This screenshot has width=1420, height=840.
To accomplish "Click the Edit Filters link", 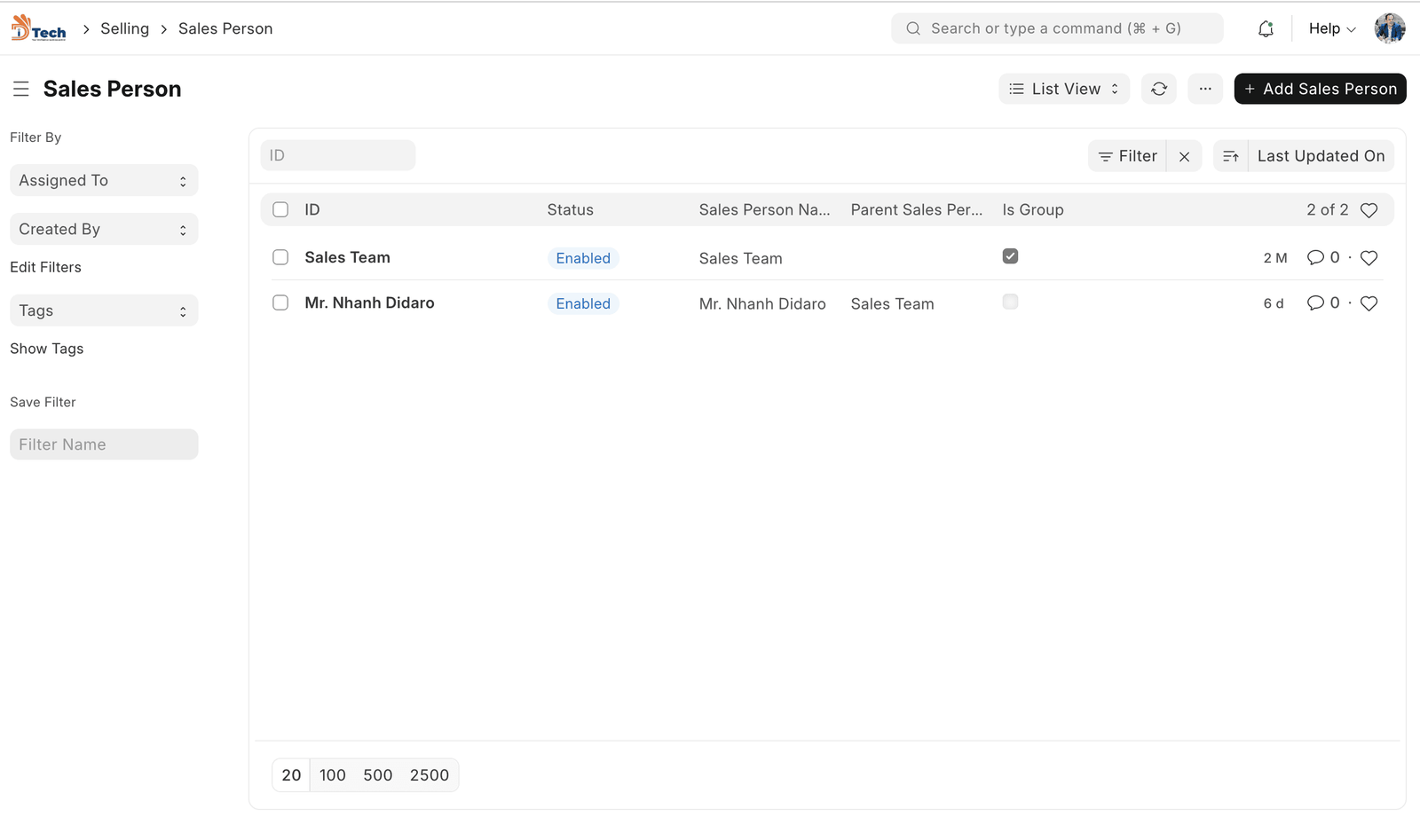I will pos(45,267).
